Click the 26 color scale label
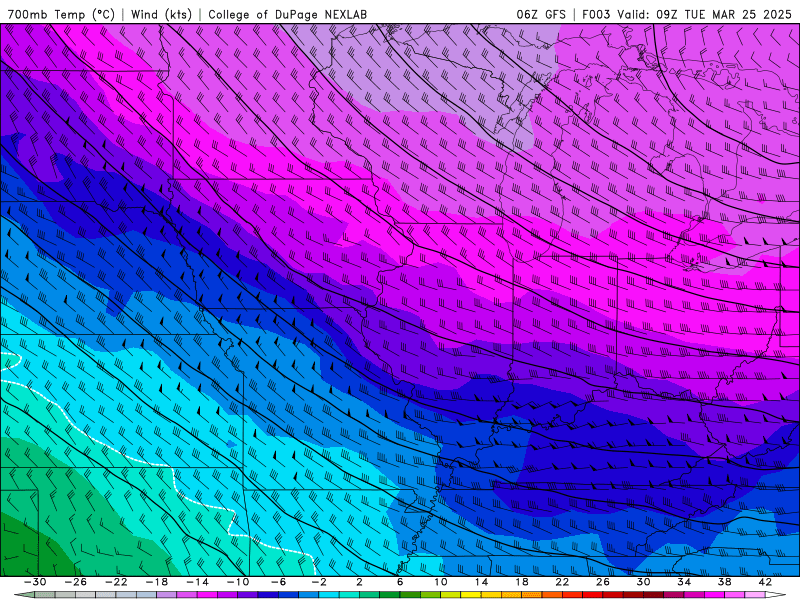The image size is (800, 600). (603, 582)
